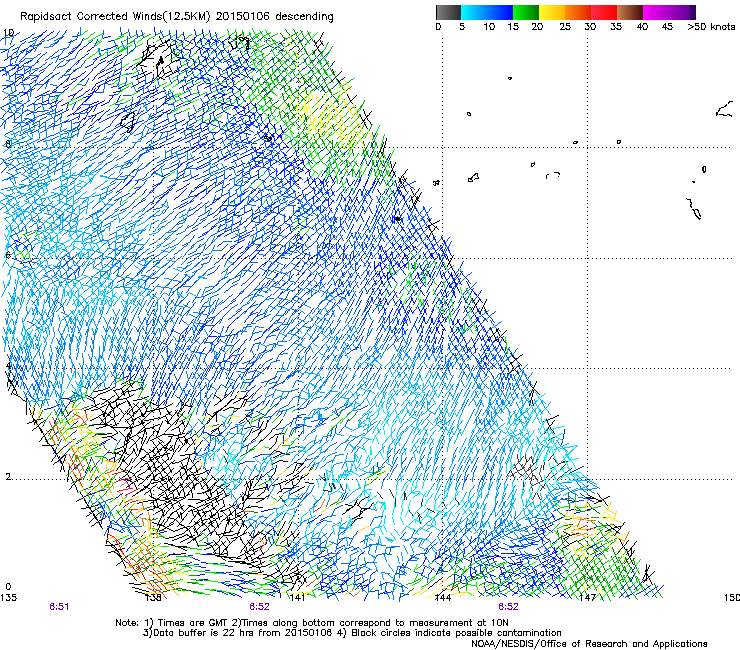Image resolution: width=740 pixels, height=650 pixels.
Task: Click latitude label '8' on left axis
Action: pyautogui.click(x=8, y=144)
